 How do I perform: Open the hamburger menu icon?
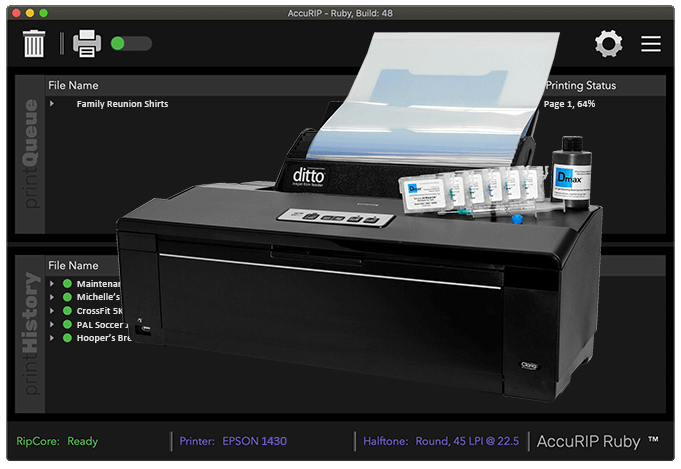tap(651, 44)
